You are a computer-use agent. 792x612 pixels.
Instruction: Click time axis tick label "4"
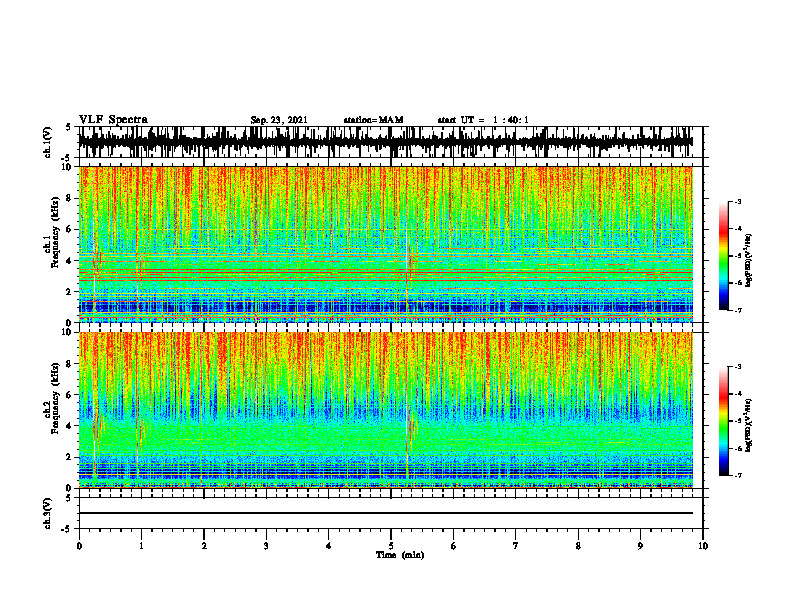(x=329, y=546)
